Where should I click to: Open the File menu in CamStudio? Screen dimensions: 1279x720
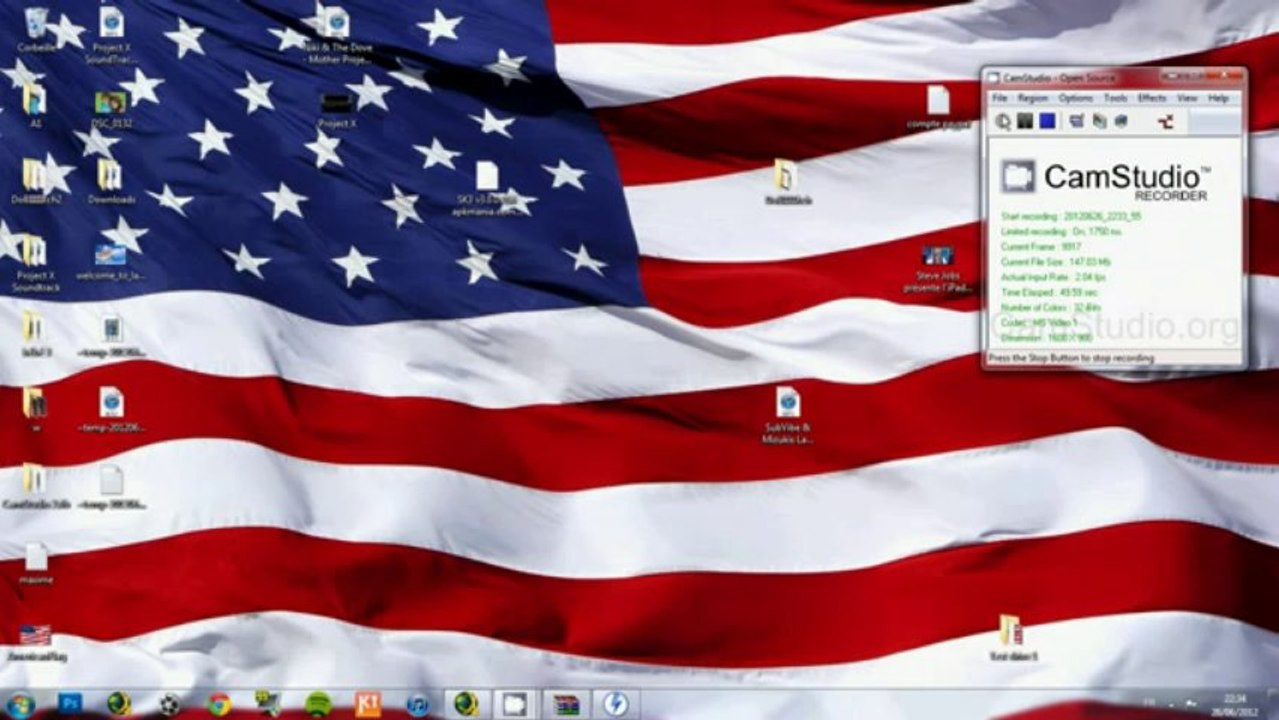pyautogui.click(x=999, y=98)
